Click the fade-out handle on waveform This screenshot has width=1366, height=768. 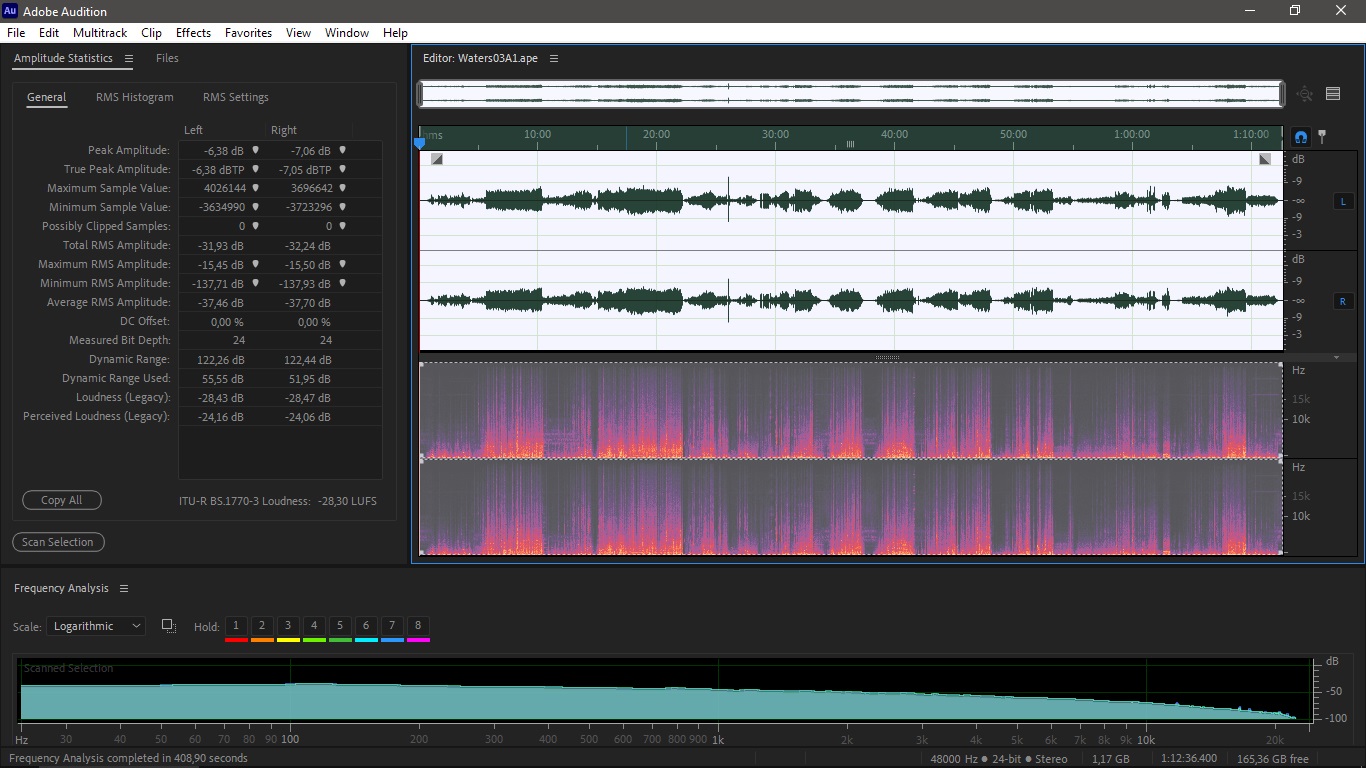coord(1265,159)
